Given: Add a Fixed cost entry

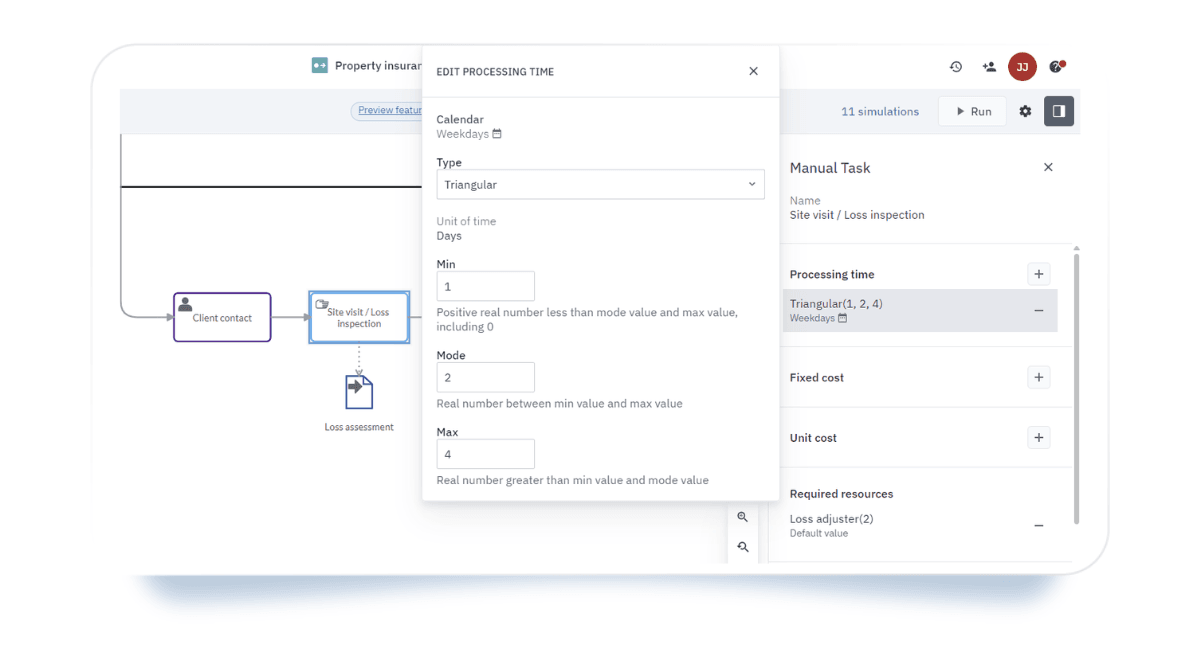Looking at the screenshot, I should coord(1038,377).
